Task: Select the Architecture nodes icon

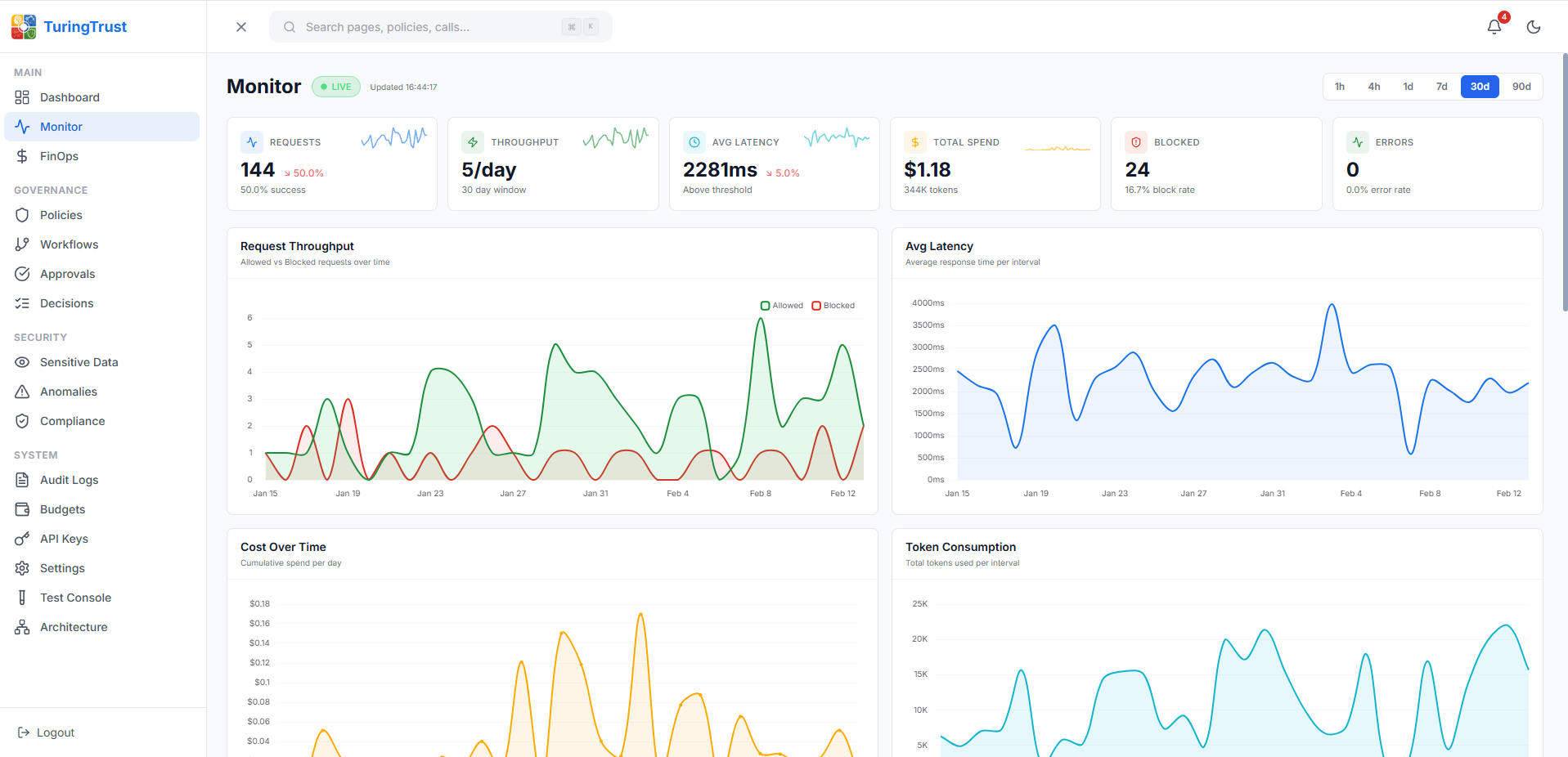Action: coord(23,626)
